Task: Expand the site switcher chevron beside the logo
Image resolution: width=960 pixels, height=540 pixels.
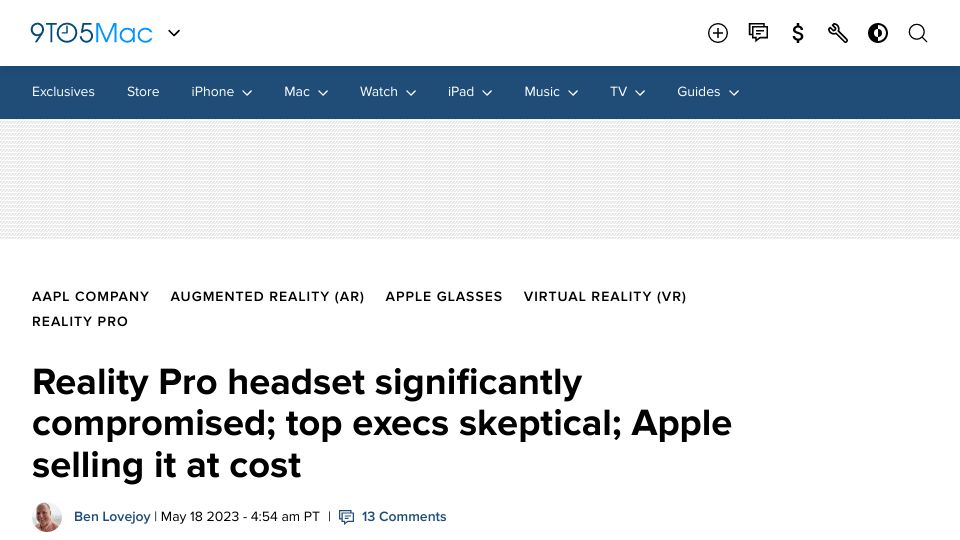Action: [174, 33]
